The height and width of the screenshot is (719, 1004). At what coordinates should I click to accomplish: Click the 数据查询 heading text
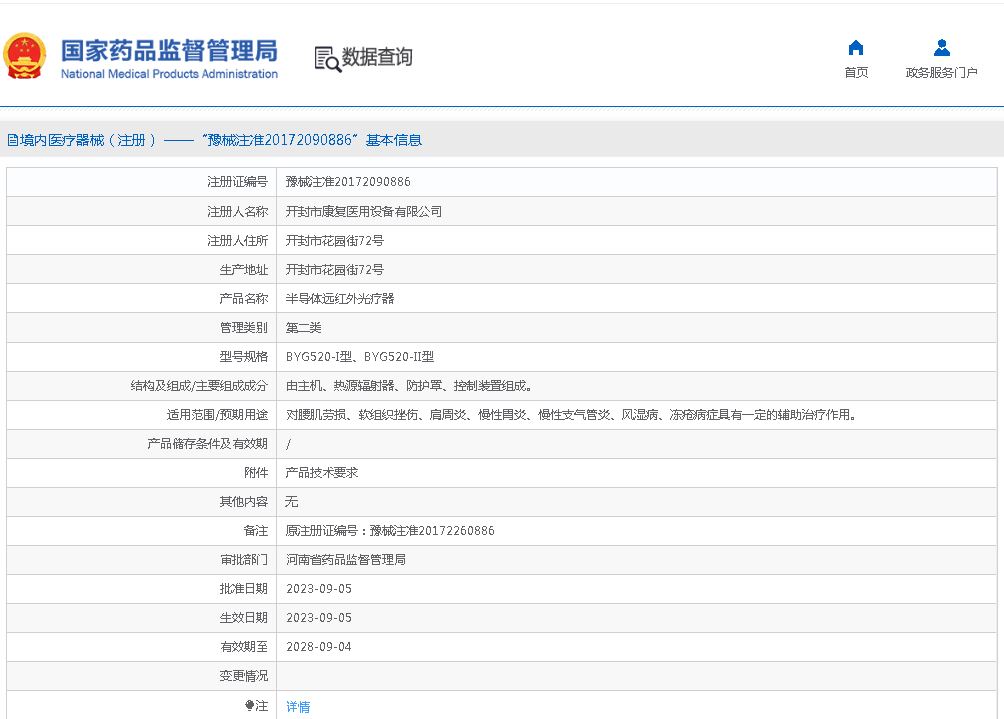pos(377,58)
